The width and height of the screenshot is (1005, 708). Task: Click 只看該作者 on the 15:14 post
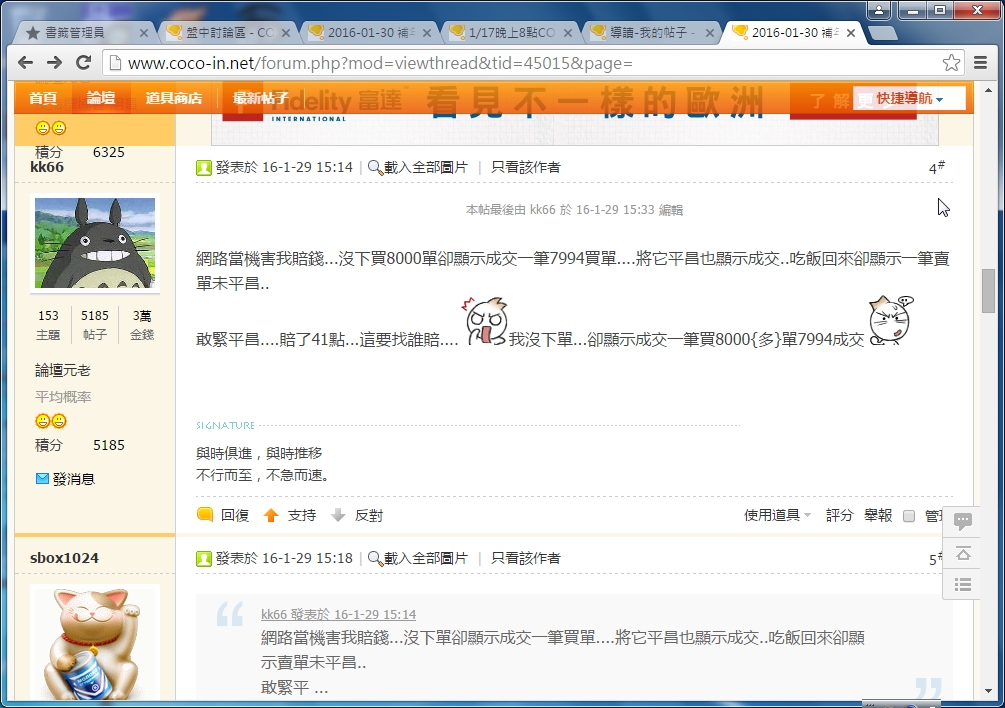point(526,167)
